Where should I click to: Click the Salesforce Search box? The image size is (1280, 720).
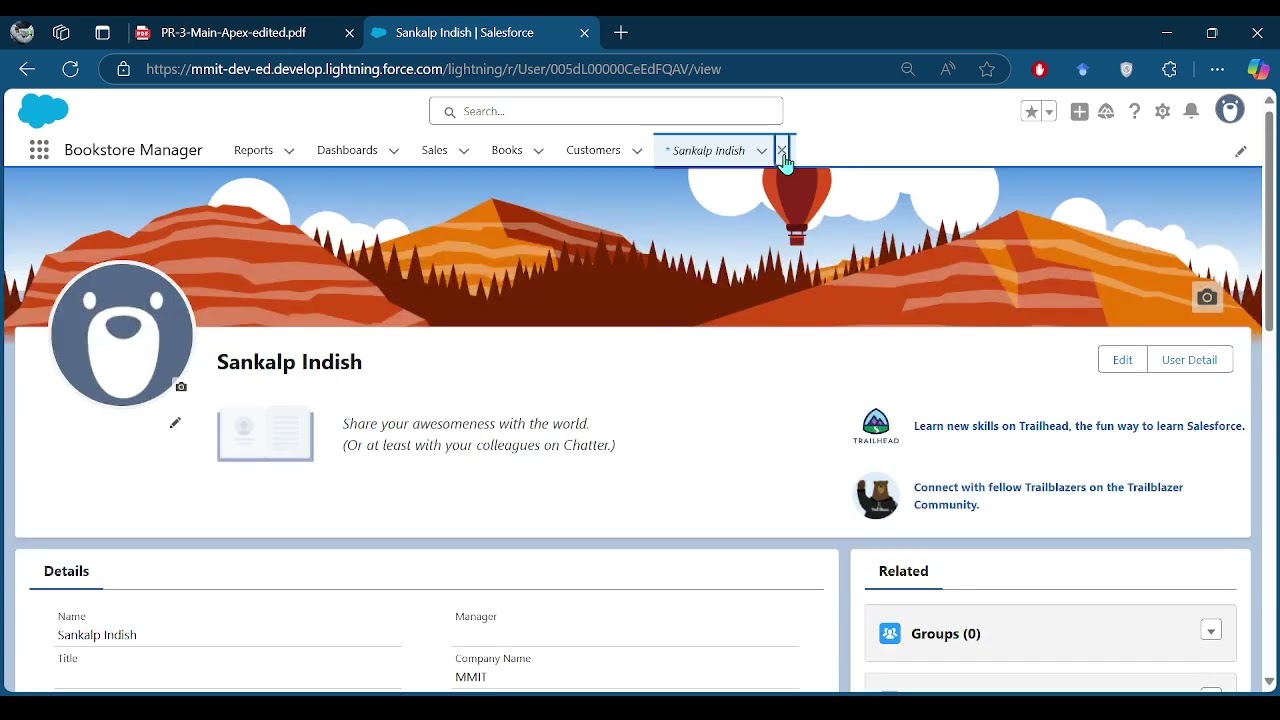[x=606, y=111]
